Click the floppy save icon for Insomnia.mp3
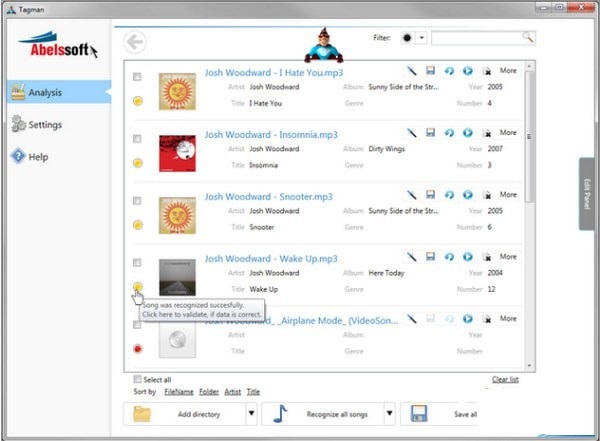 pos(430,132)
